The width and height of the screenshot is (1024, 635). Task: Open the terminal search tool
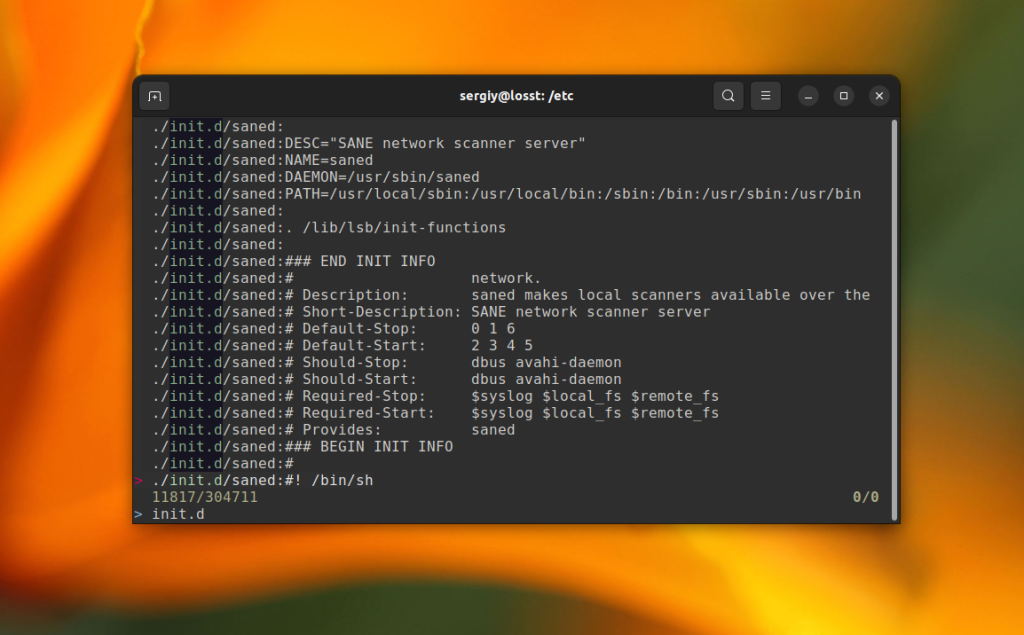728,96
